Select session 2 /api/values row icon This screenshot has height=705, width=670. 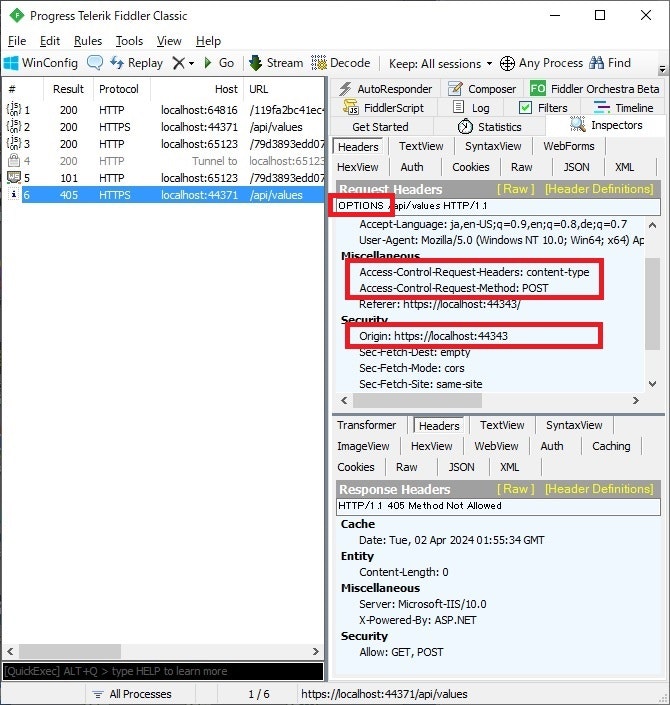pos(14,126)
